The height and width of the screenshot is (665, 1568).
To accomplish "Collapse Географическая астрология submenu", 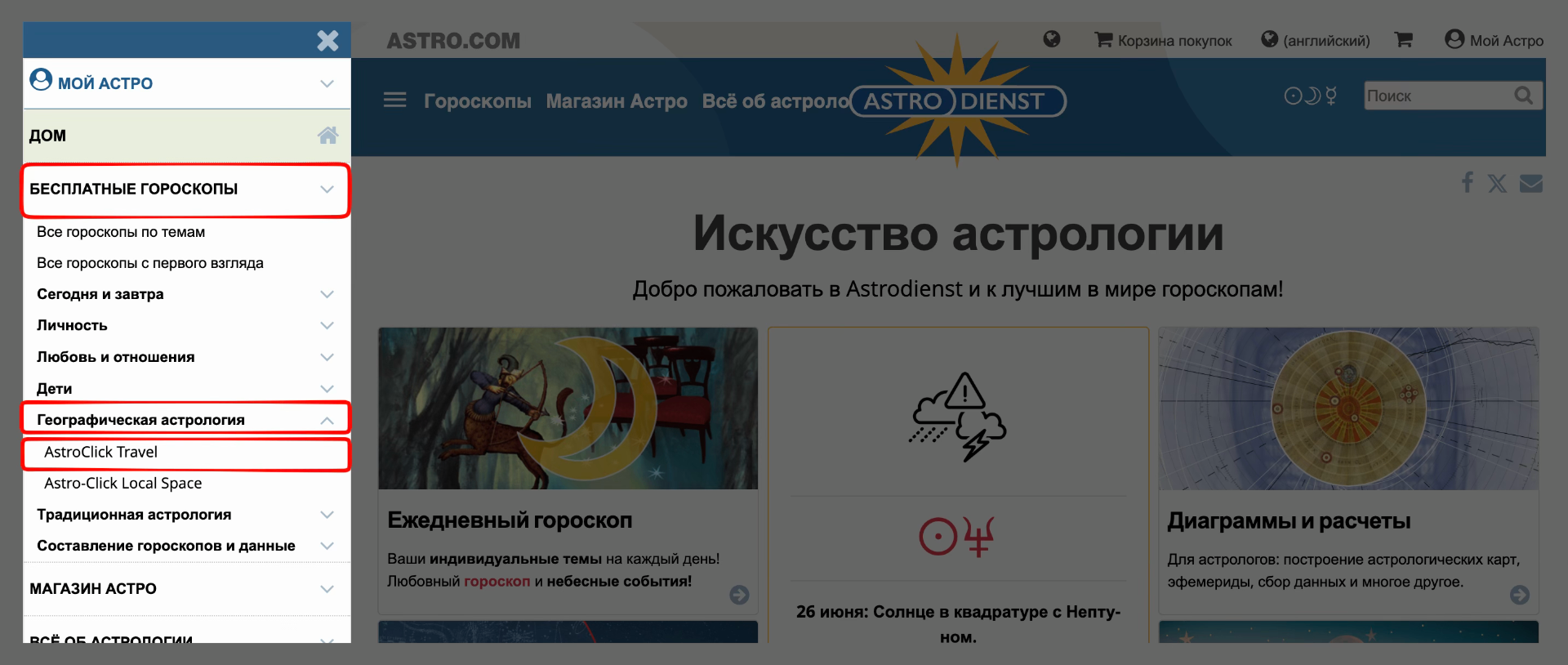I will 327,420.
